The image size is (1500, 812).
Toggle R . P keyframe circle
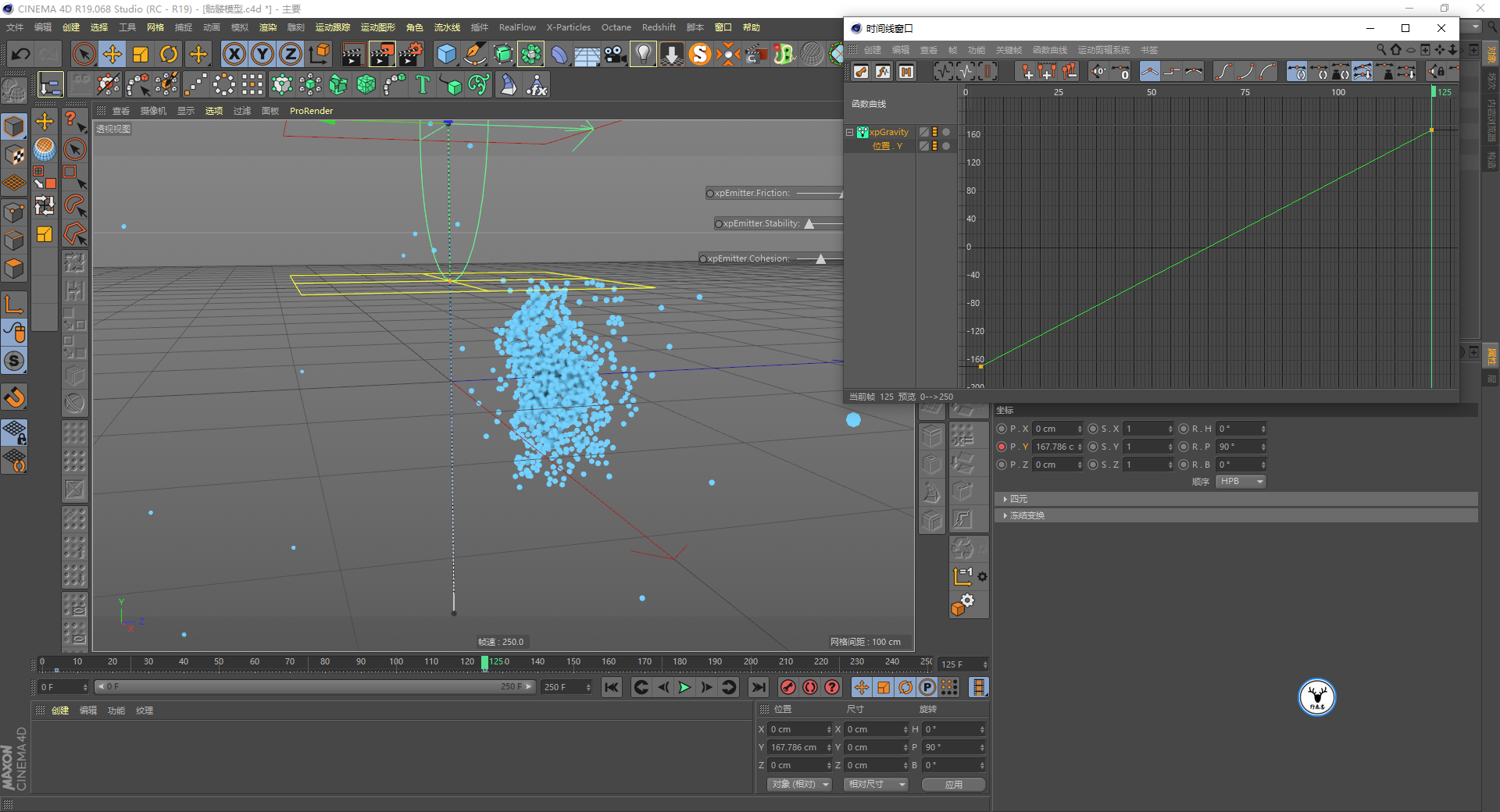tap(1184, 447)
